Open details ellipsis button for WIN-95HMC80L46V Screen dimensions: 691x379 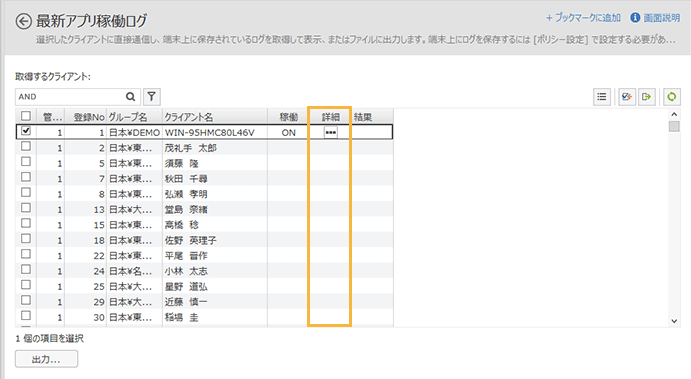pos(331,132)
